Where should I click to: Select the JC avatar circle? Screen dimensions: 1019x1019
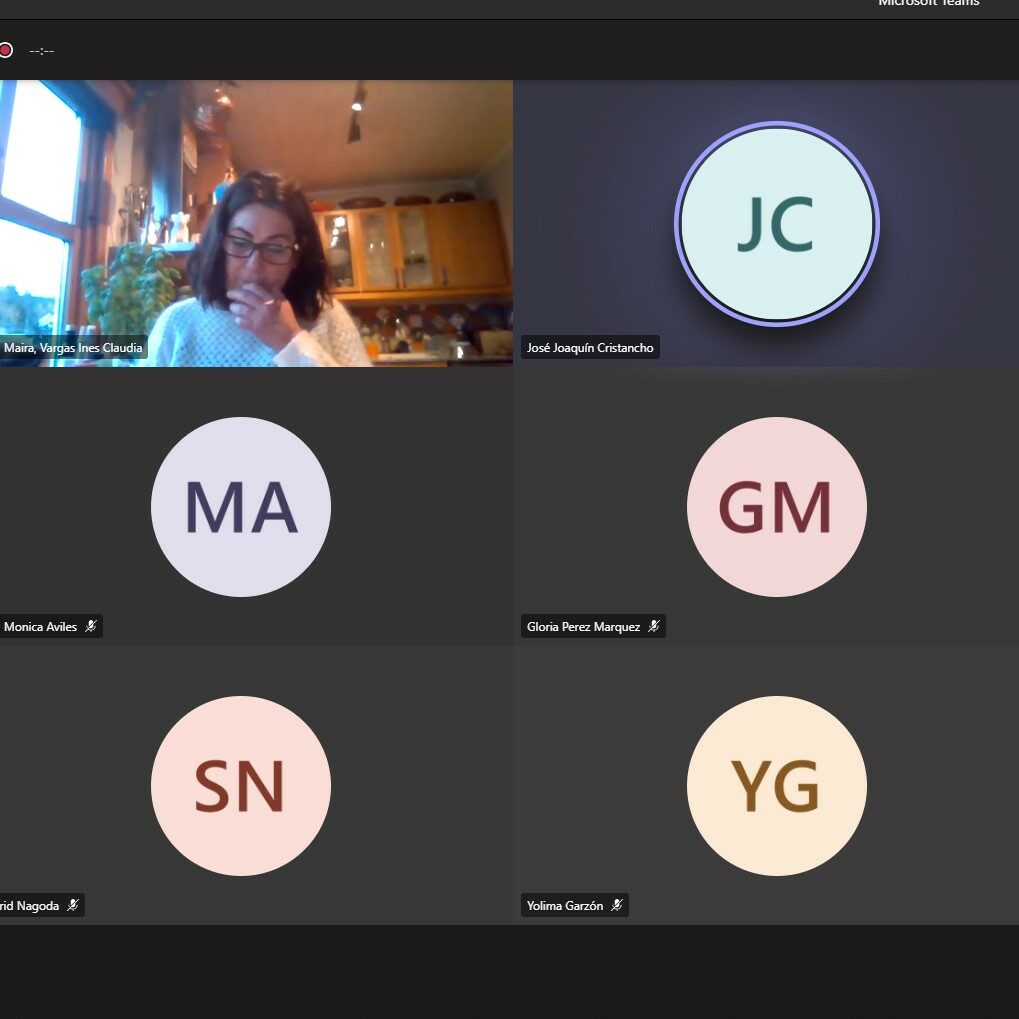click(776, 223)
